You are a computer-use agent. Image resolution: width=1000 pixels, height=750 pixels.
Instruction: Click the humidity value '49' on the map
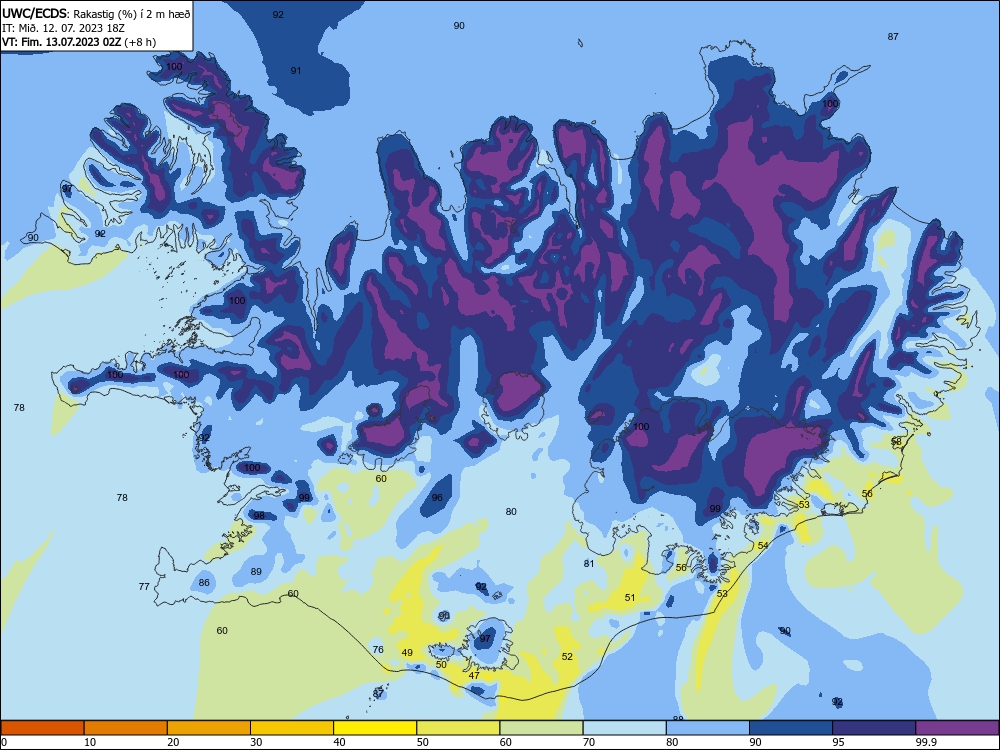coord(407,652)
